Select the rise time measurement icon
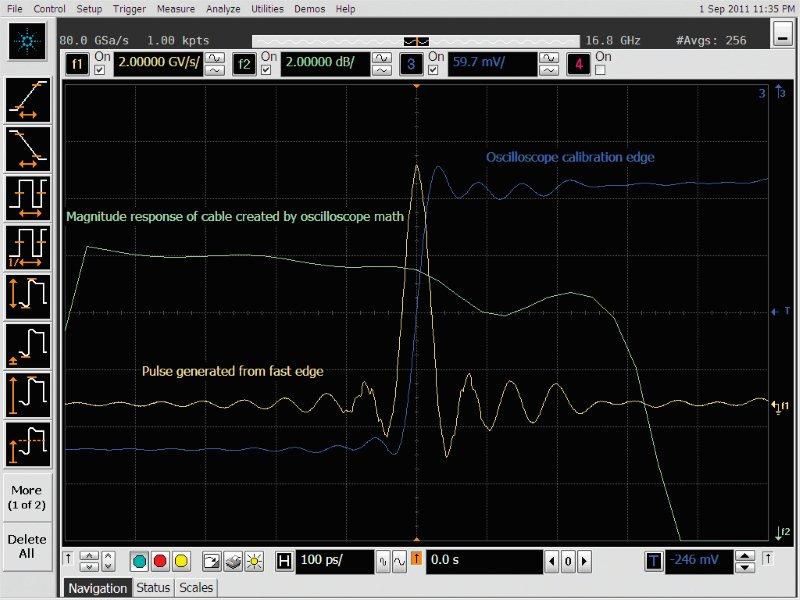The height and width of the screenshot is (600, 800). pos(28,98)
